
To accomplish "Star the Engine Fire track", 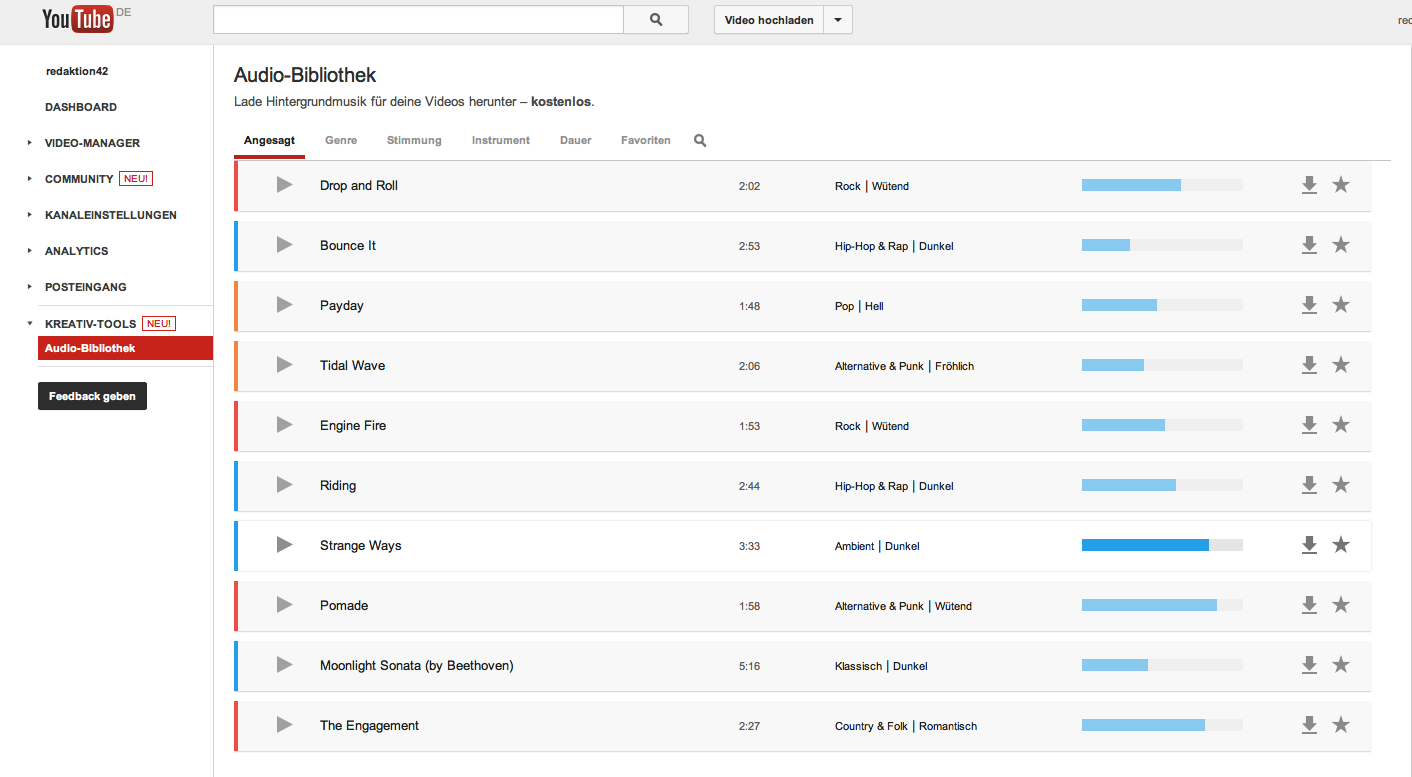I will click(1341, 425).
